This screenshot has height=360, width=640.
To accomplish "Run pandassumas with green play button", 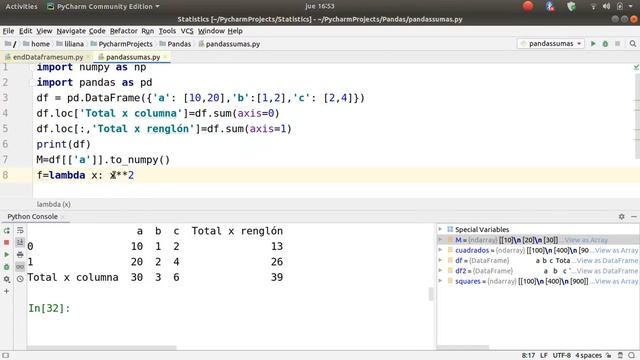I will click(593, 44).
